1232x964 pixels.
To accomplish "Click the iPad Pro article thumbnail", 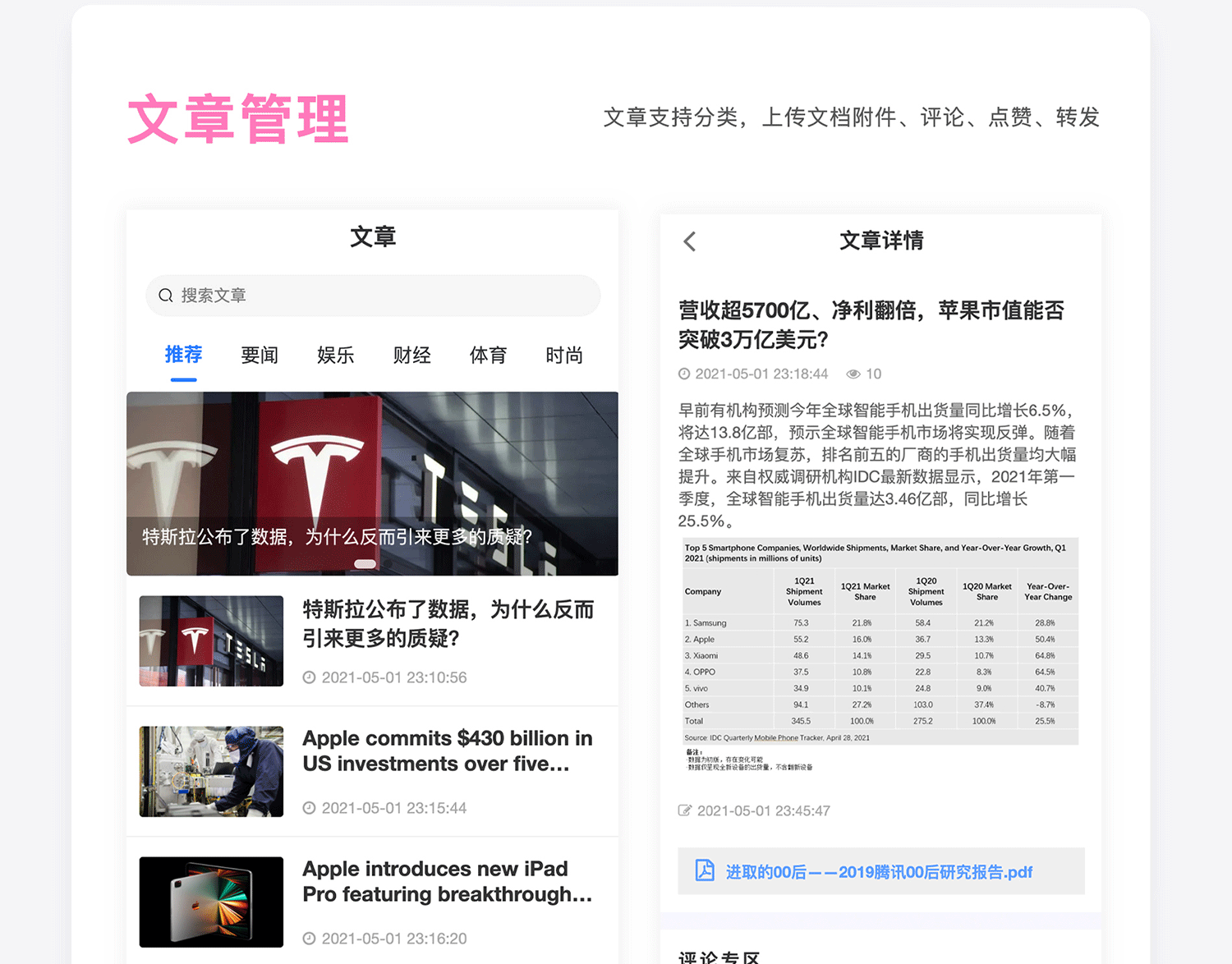I will coord(211,902).
